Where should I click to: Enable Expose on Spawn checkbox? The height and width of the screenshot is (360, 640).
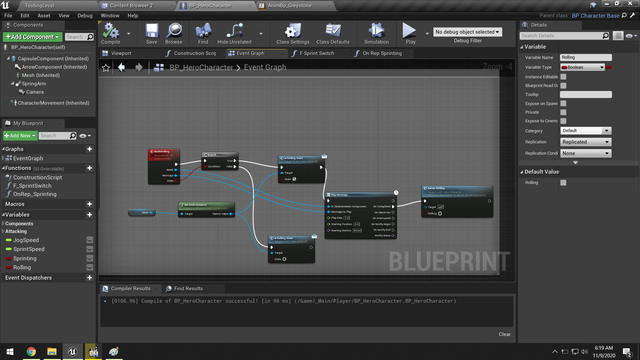tap(563, 103)
